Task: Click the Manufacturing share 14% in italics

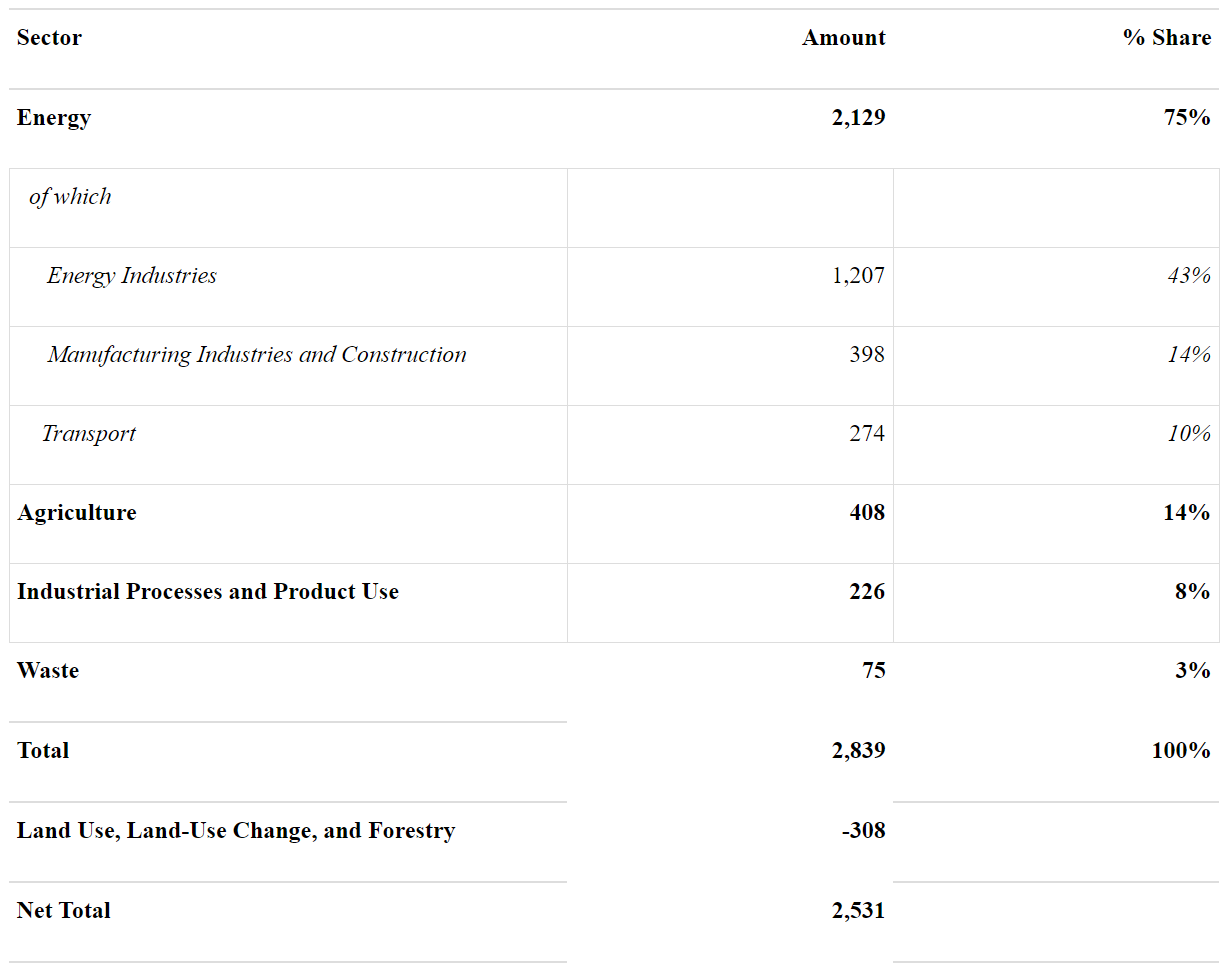Action: point(1189,355)
